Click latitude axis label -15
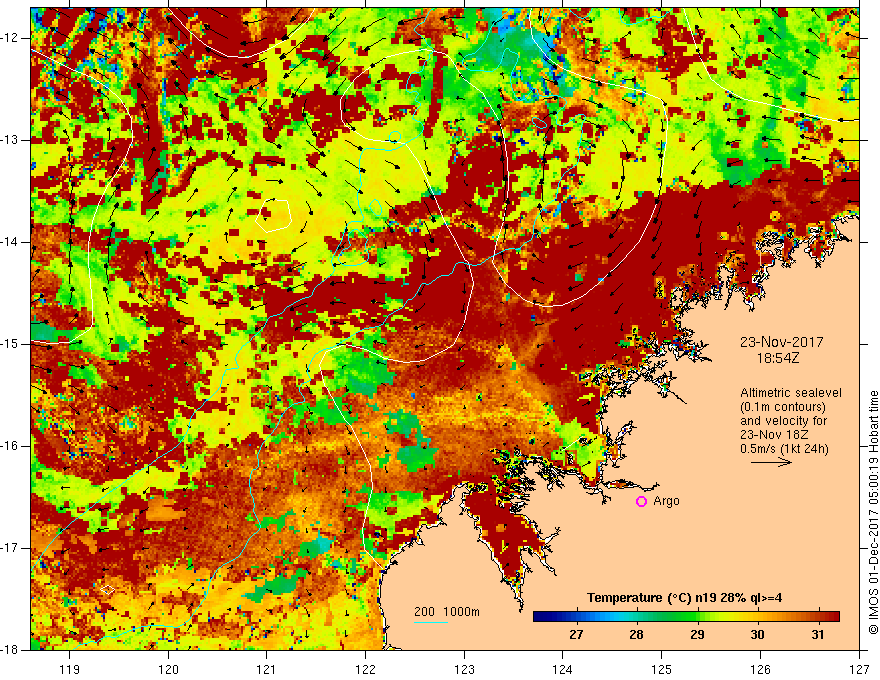 (x=11, y=344)
